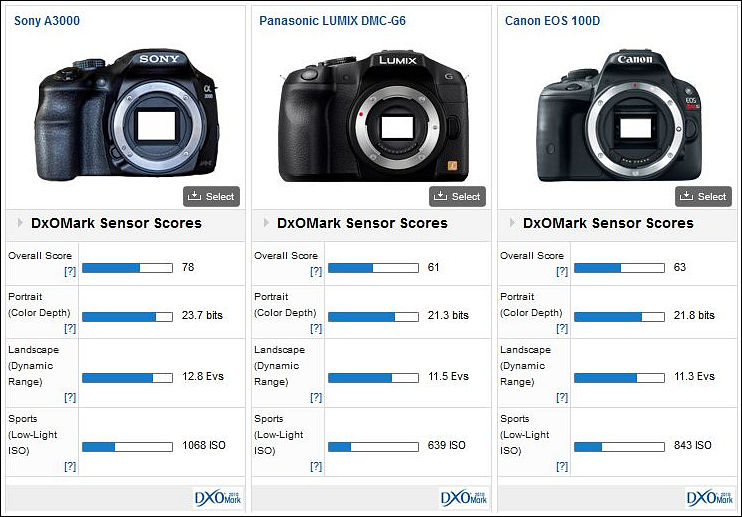Collapse Canon DxOMark Sensor Scores section
This screenshot has width=742, height=517.
coord(512,223)
